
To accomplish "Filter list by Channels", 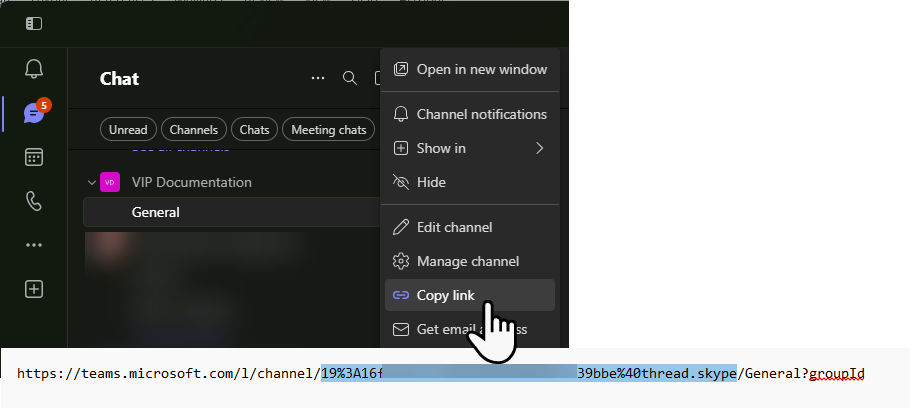I will [193, 130].
